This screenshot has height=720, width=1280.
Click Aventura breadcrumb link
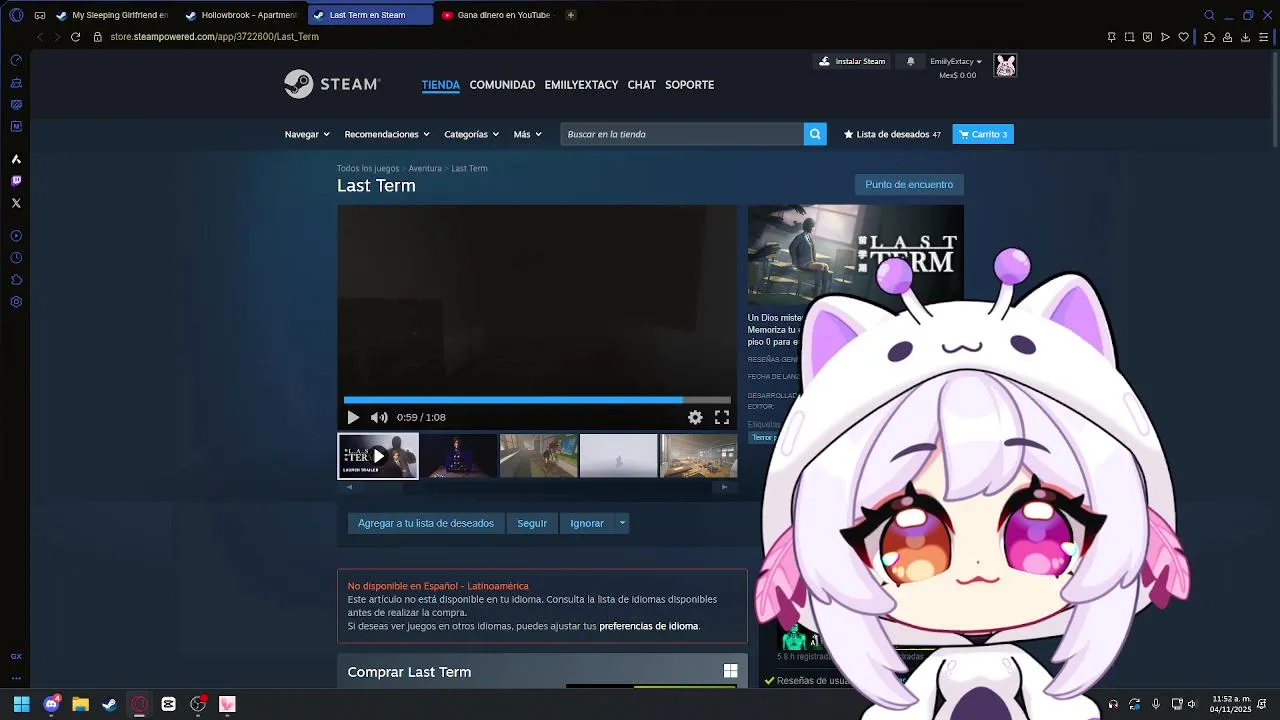tap(425, 168)
